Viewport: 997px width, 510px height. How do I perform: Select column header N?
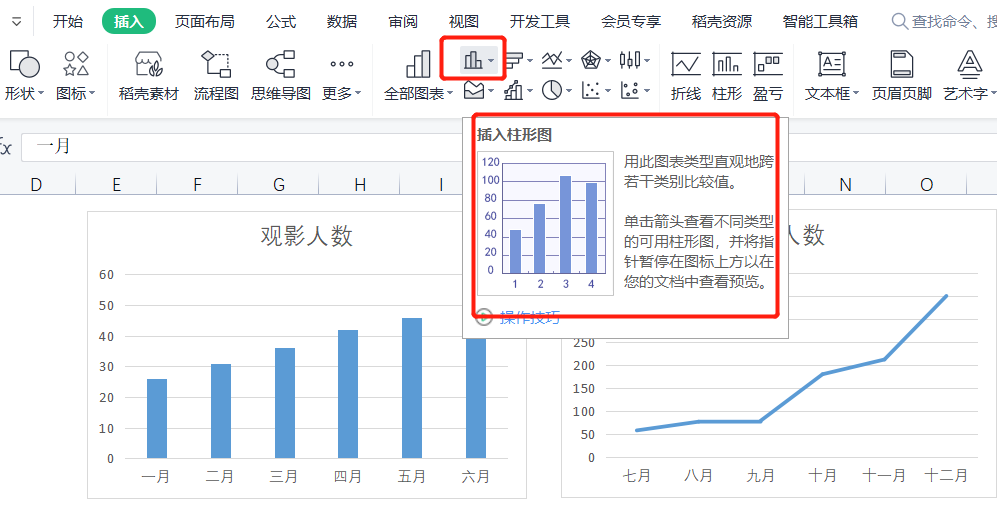pyautogui.click(x=845, y=184)
